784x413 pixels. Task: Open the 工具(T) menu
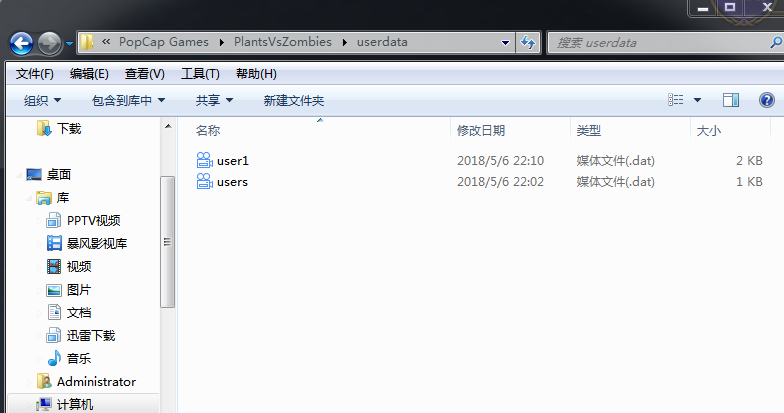(x=200, y=74)
